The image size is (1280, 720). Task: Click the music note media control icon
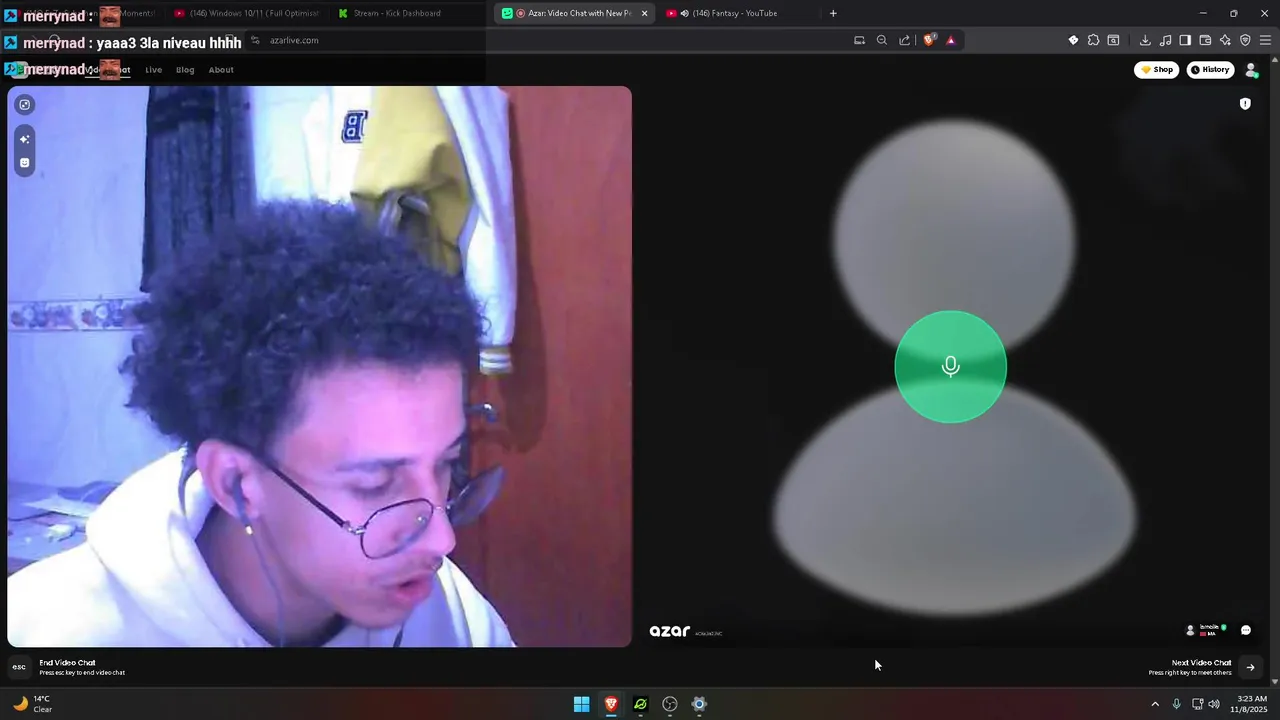pyautogui.click(x=1165, y=40)
